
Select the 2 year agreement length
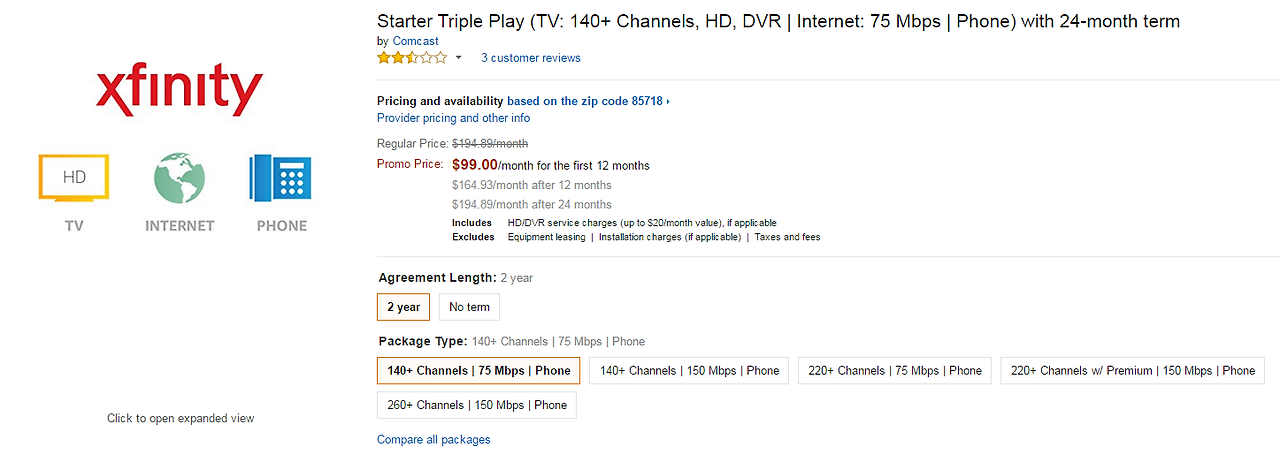tap(404, 307)
